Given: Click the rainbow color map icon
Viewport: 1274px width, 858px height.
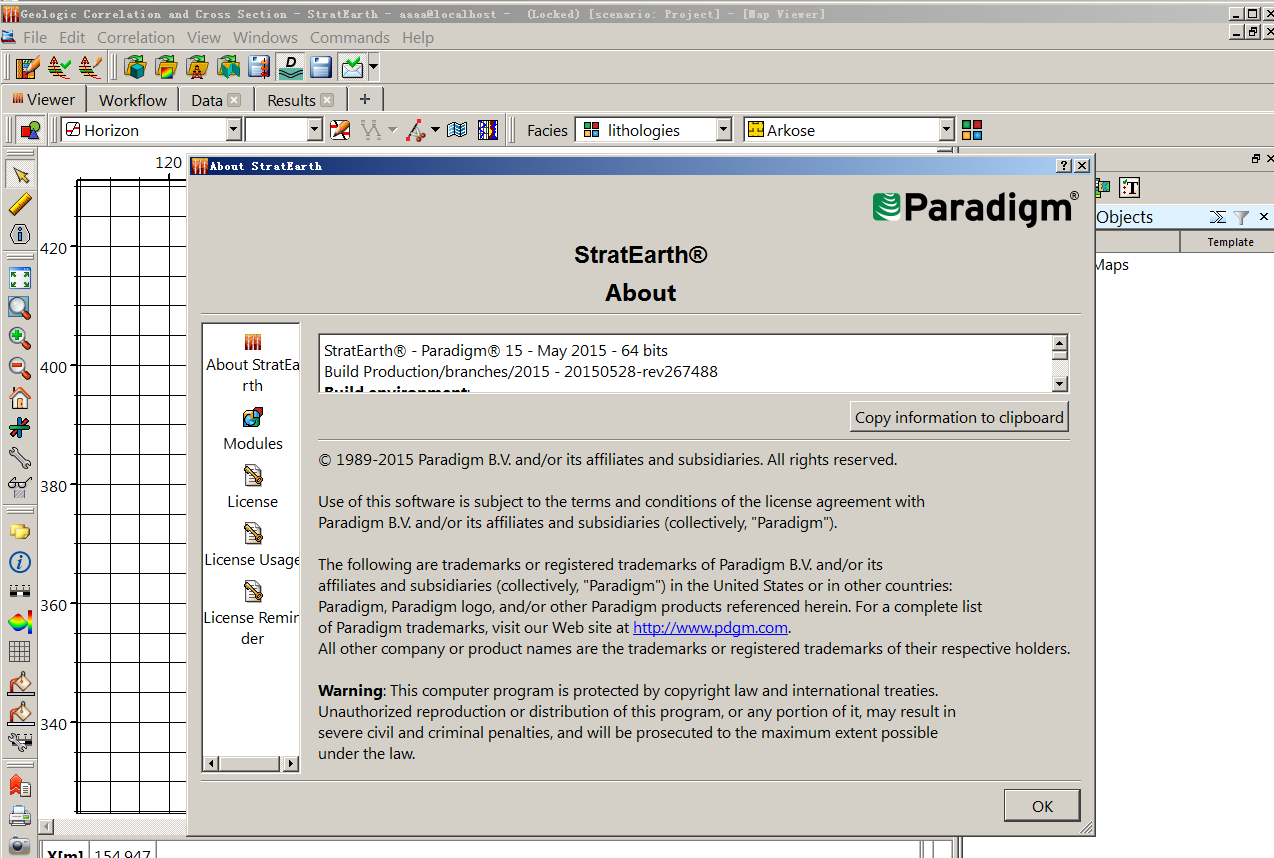Looking at the screenshot, I should click(x=20, y=622).
